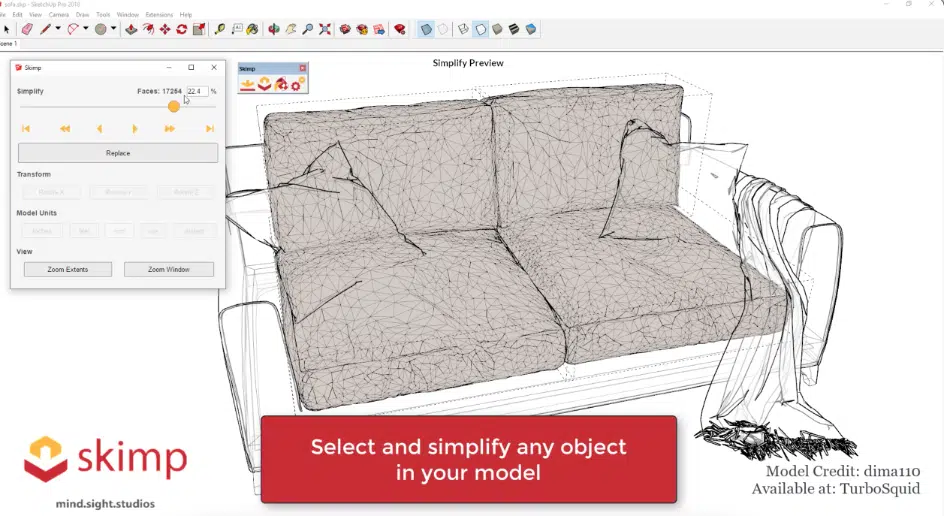Click the Skimp toolbar third icon
The height and width of the screenshot is (516, 945).
(x=281, y=84)
